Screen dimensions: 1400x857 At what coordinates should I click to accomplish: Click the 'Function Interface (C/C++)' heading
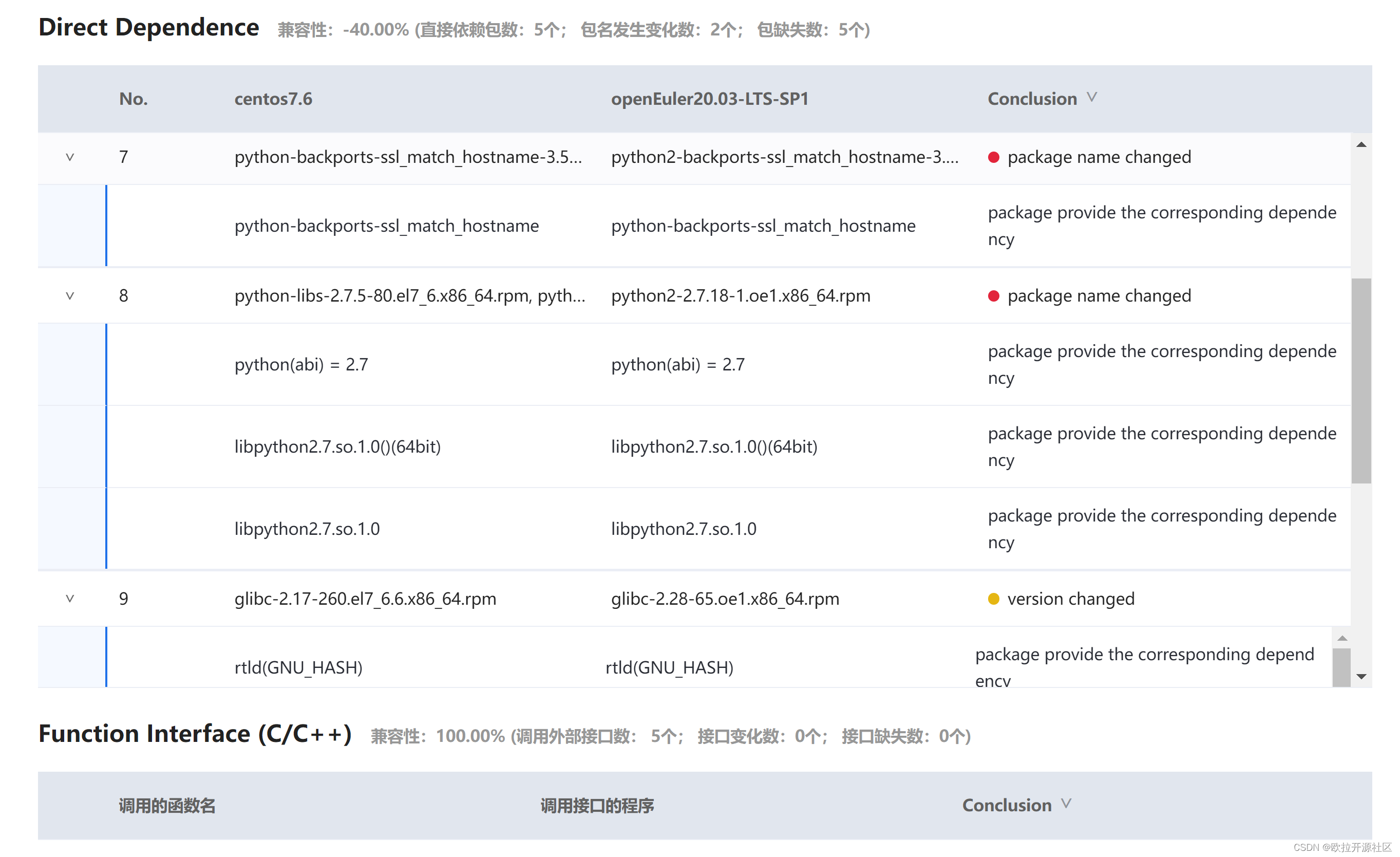195,734
